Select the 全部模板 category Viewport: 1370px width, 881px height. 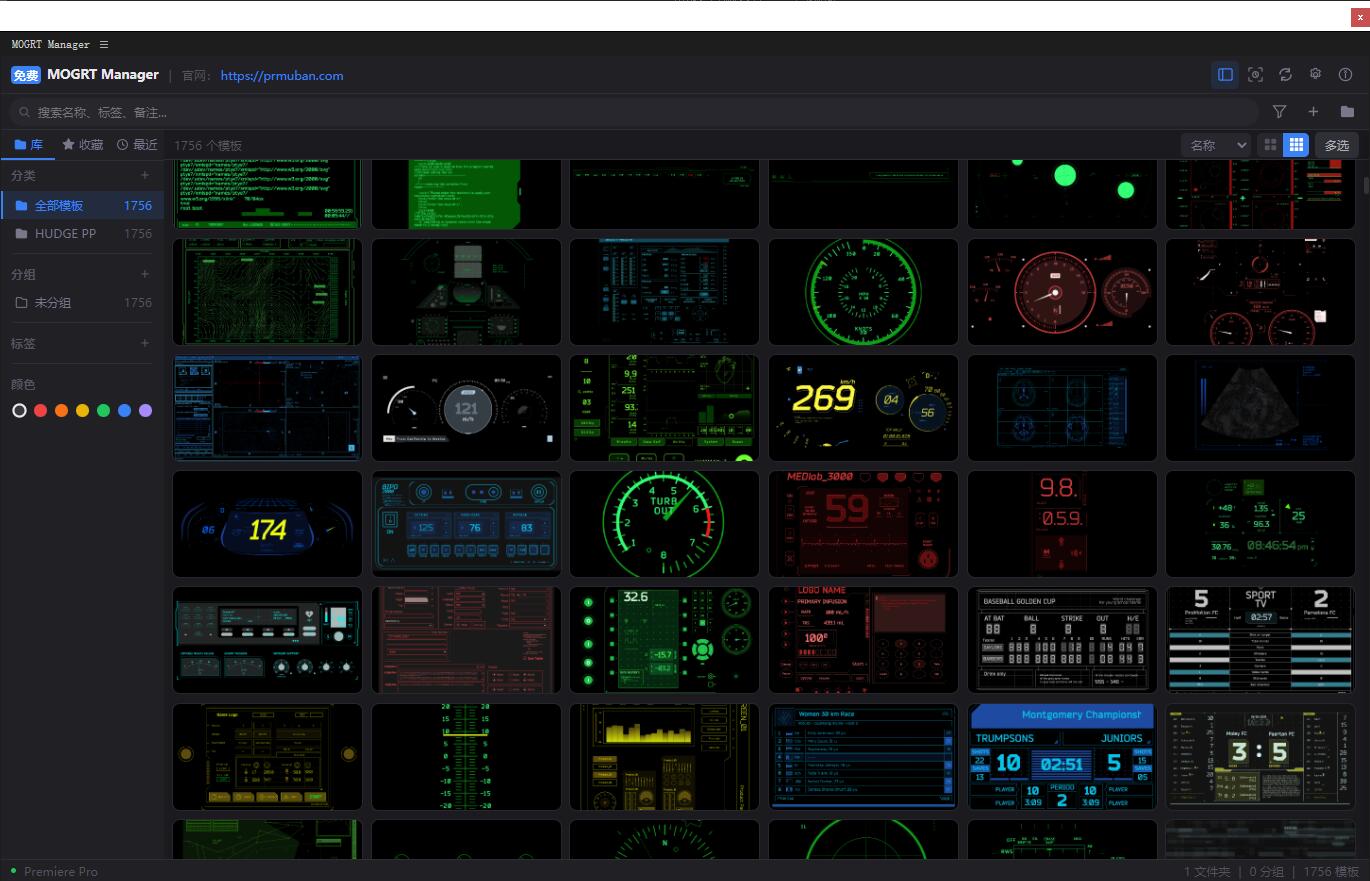pos(82,206)
